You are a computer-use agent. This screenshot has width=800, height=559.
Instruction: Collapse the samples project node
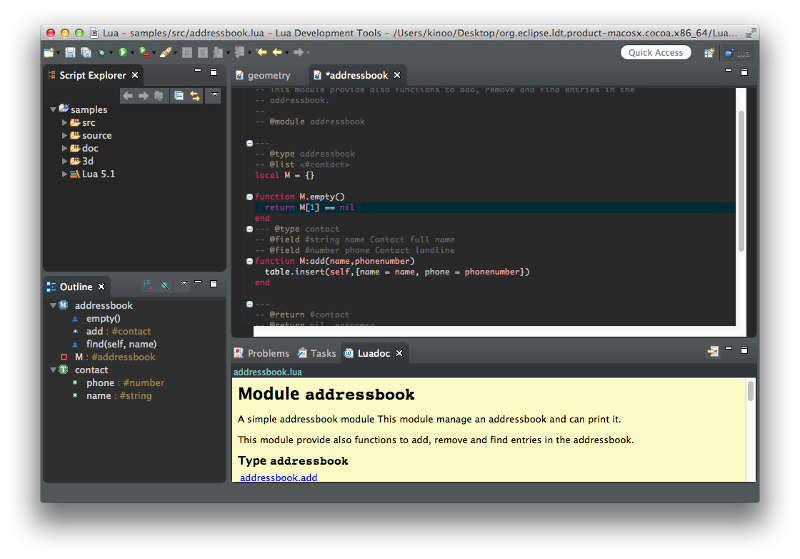[x=53, y=110]
